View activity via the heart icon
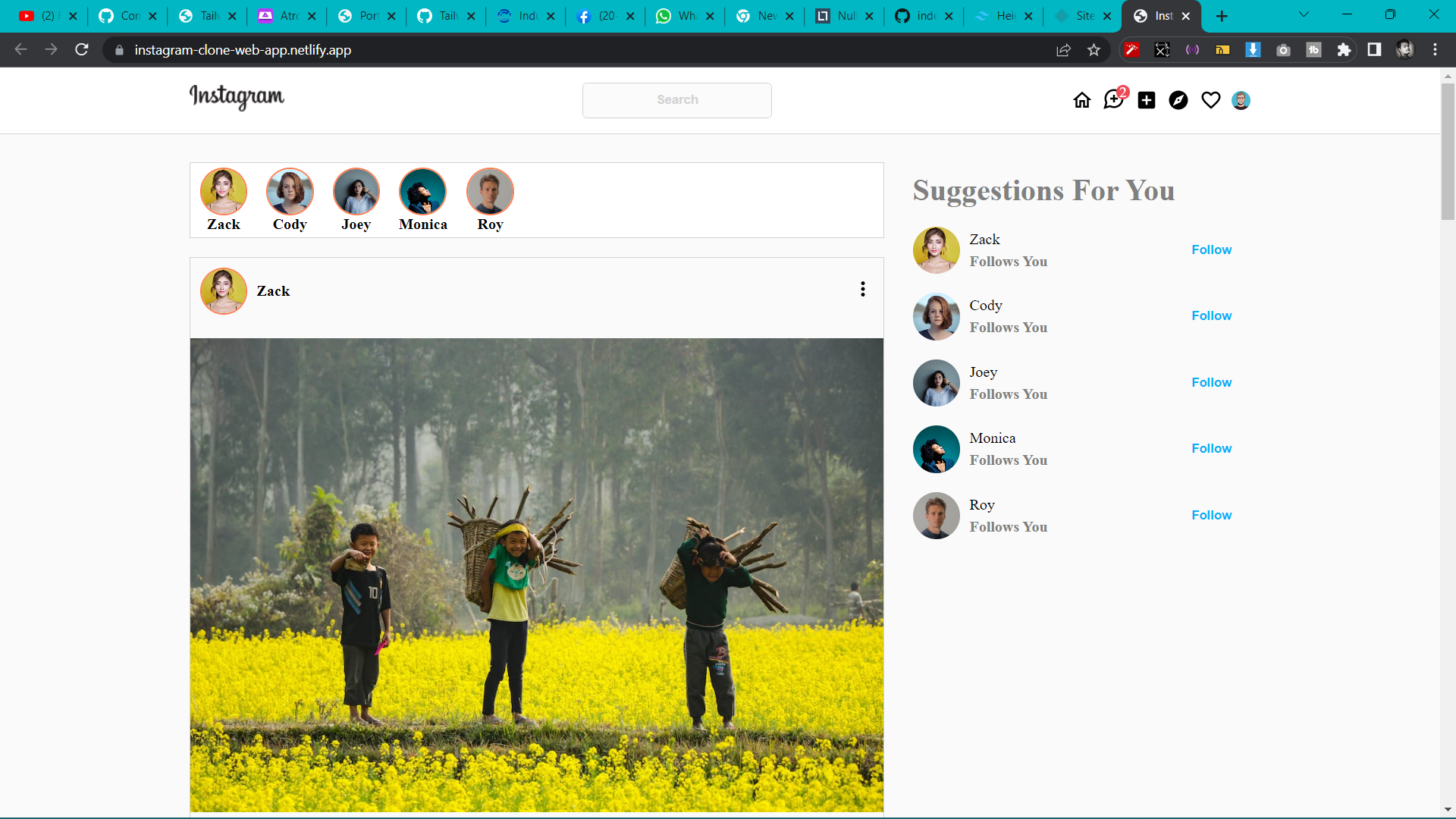 coord(1211,100)
